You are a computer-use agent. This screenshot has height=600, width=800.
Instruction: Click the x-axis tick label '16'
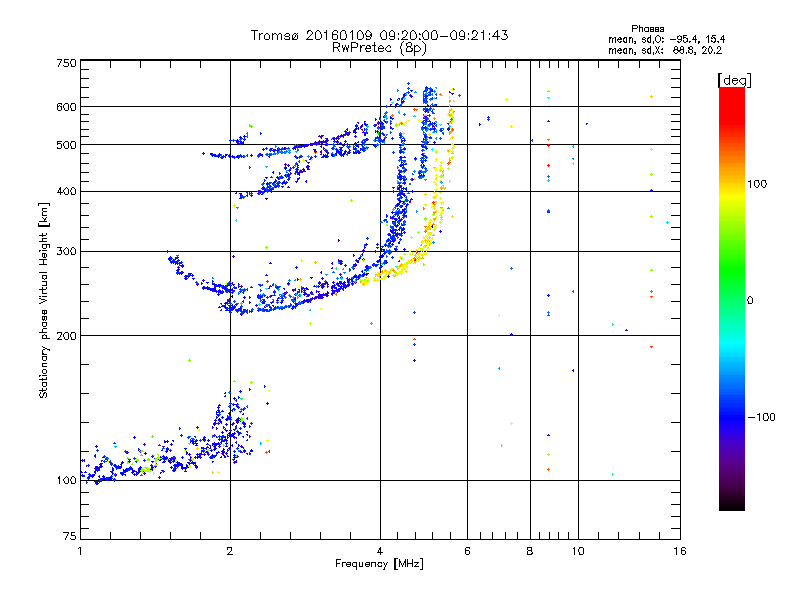pyautogui.click(x=680, y=551)
